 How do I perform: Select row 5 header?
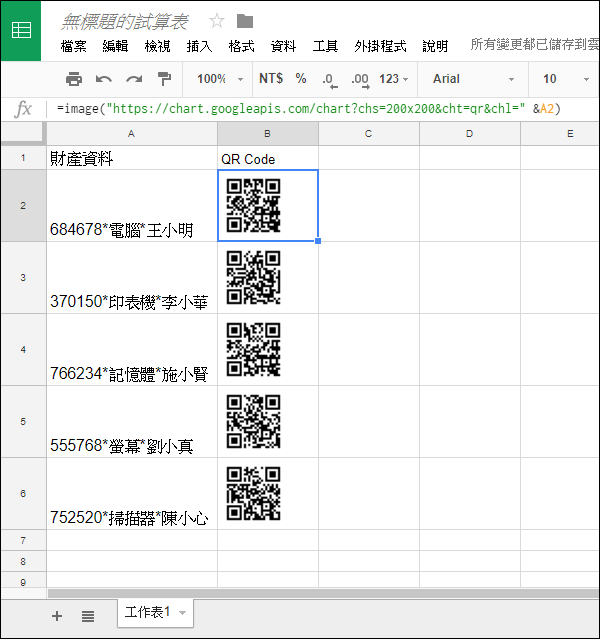[x=23, y=422]
